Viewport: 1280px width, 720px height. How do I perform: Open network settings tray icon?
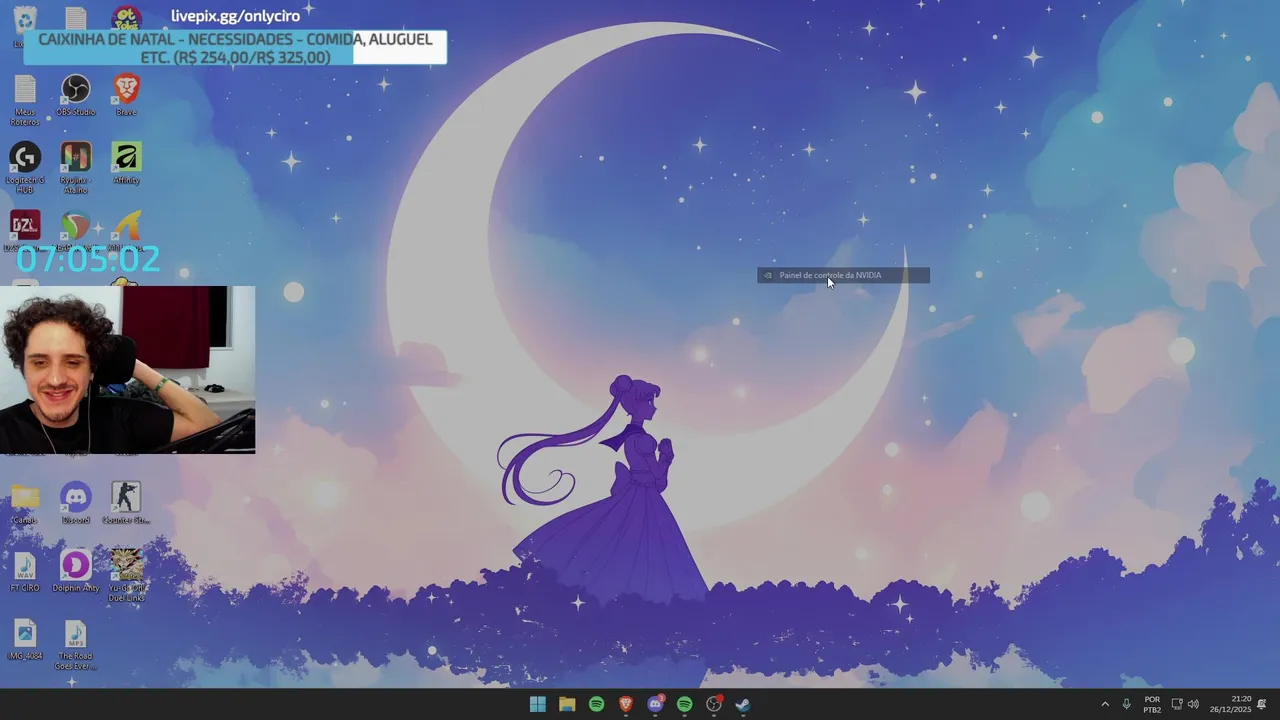click(x=1177, y=704)
